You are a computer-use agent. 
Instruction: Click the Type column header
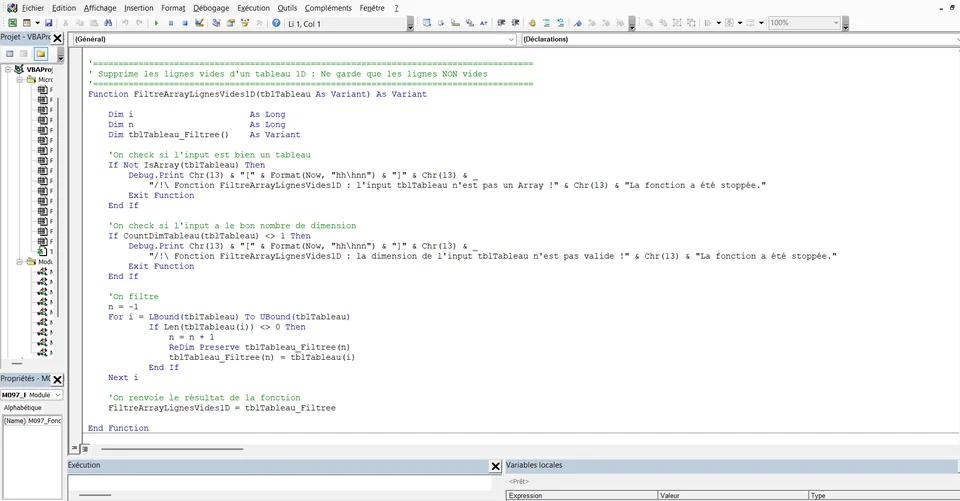(x=884, y=495)
